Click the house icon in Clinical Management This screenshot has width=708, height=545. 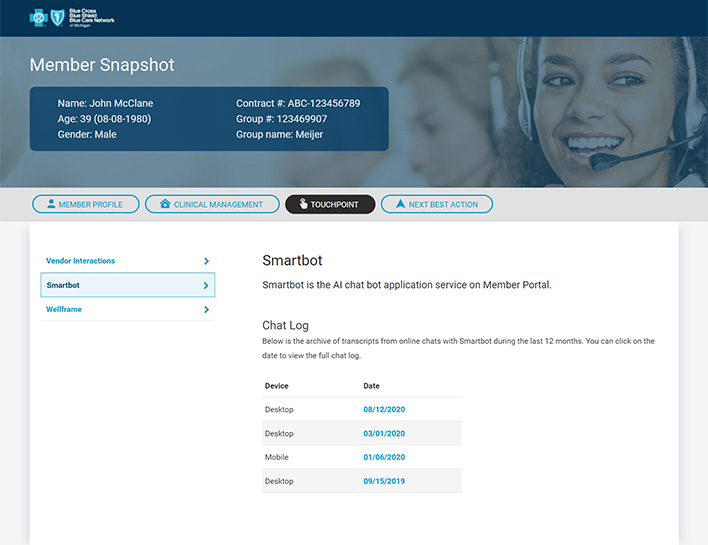click(x=165, y=204)
